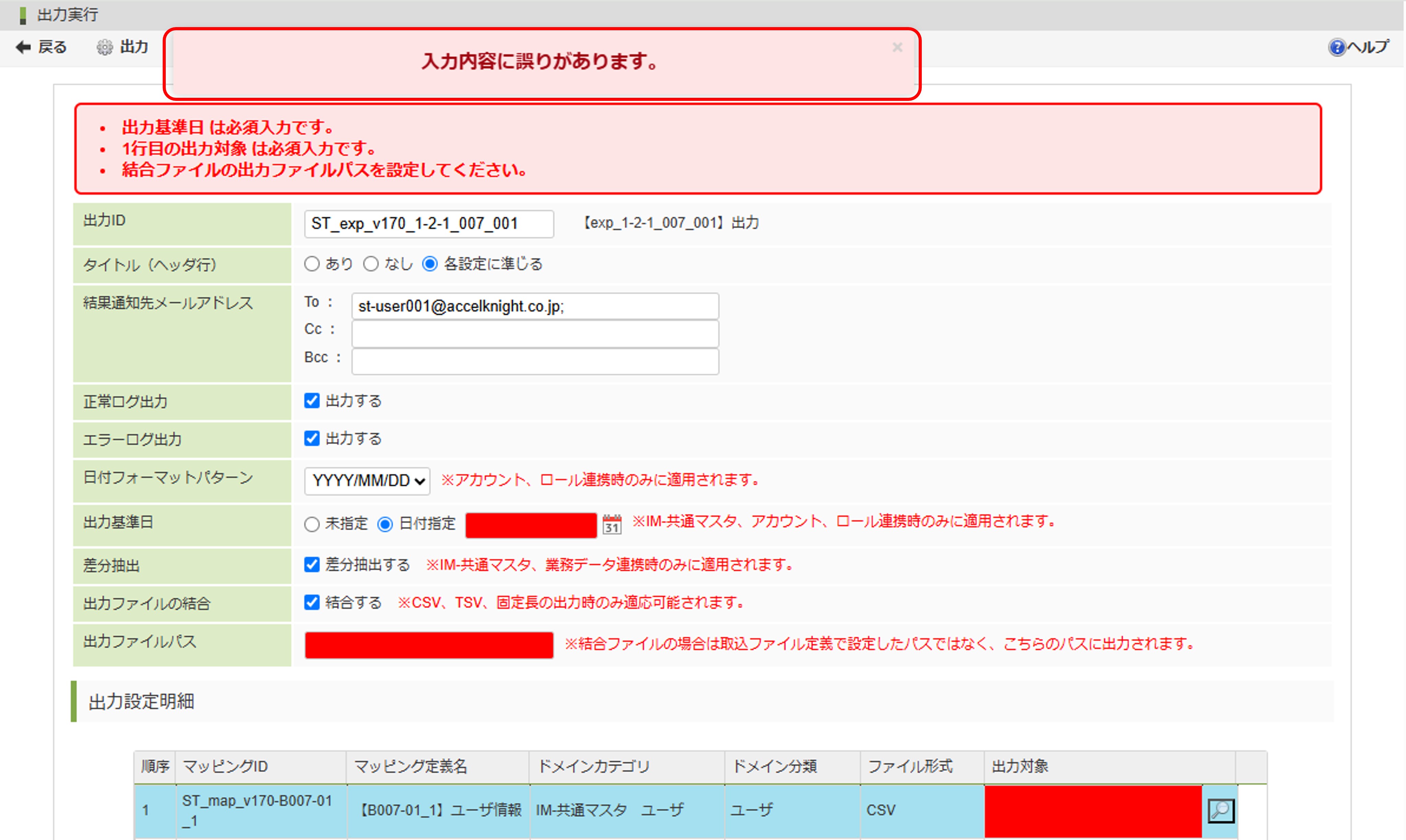Screen dimensions: 1406x840
Task: Select 未指定 for output base date
Action: 312,524
